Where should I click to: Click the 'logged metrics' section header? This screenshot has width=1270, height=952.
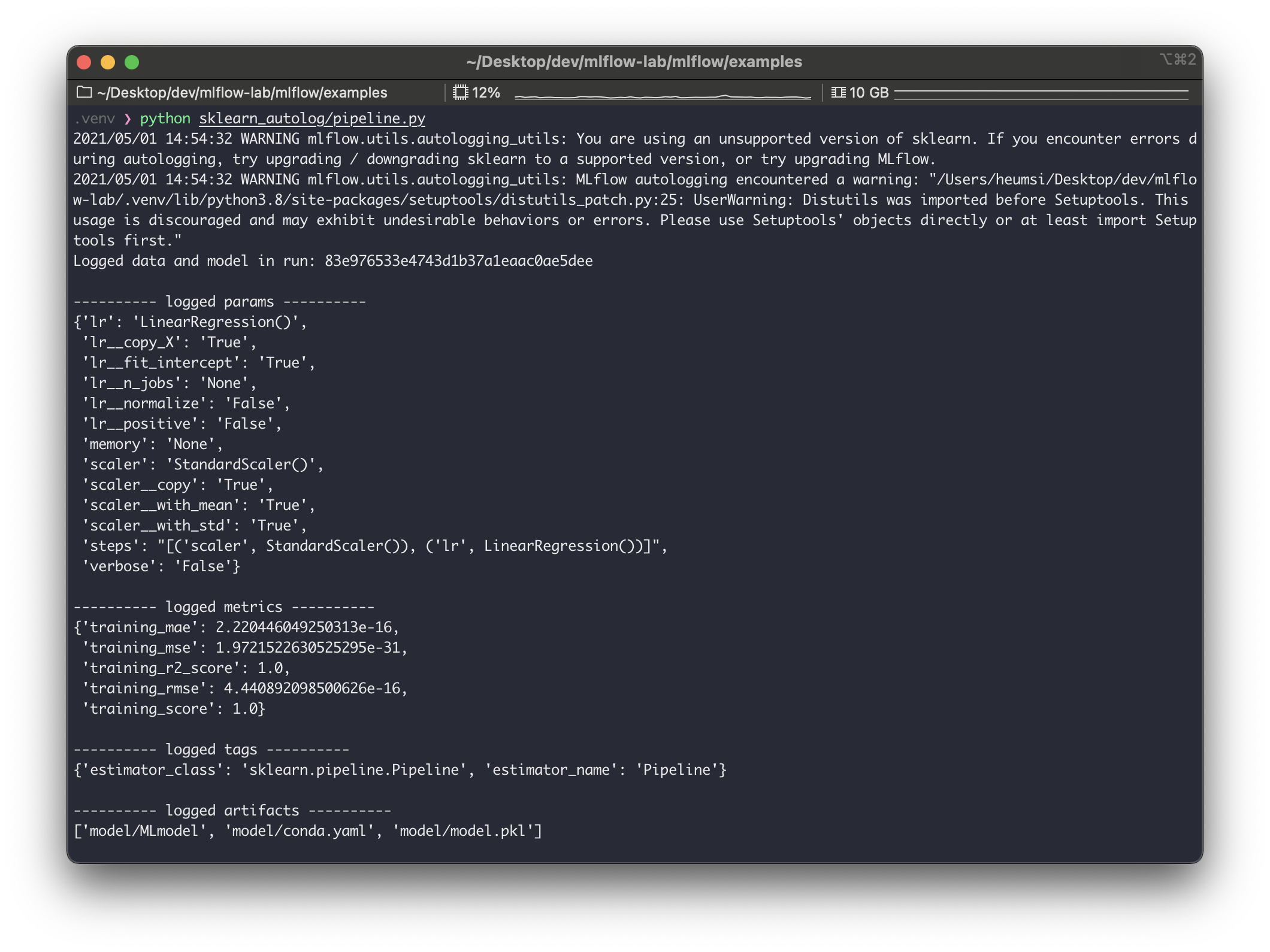coord(223,607)
